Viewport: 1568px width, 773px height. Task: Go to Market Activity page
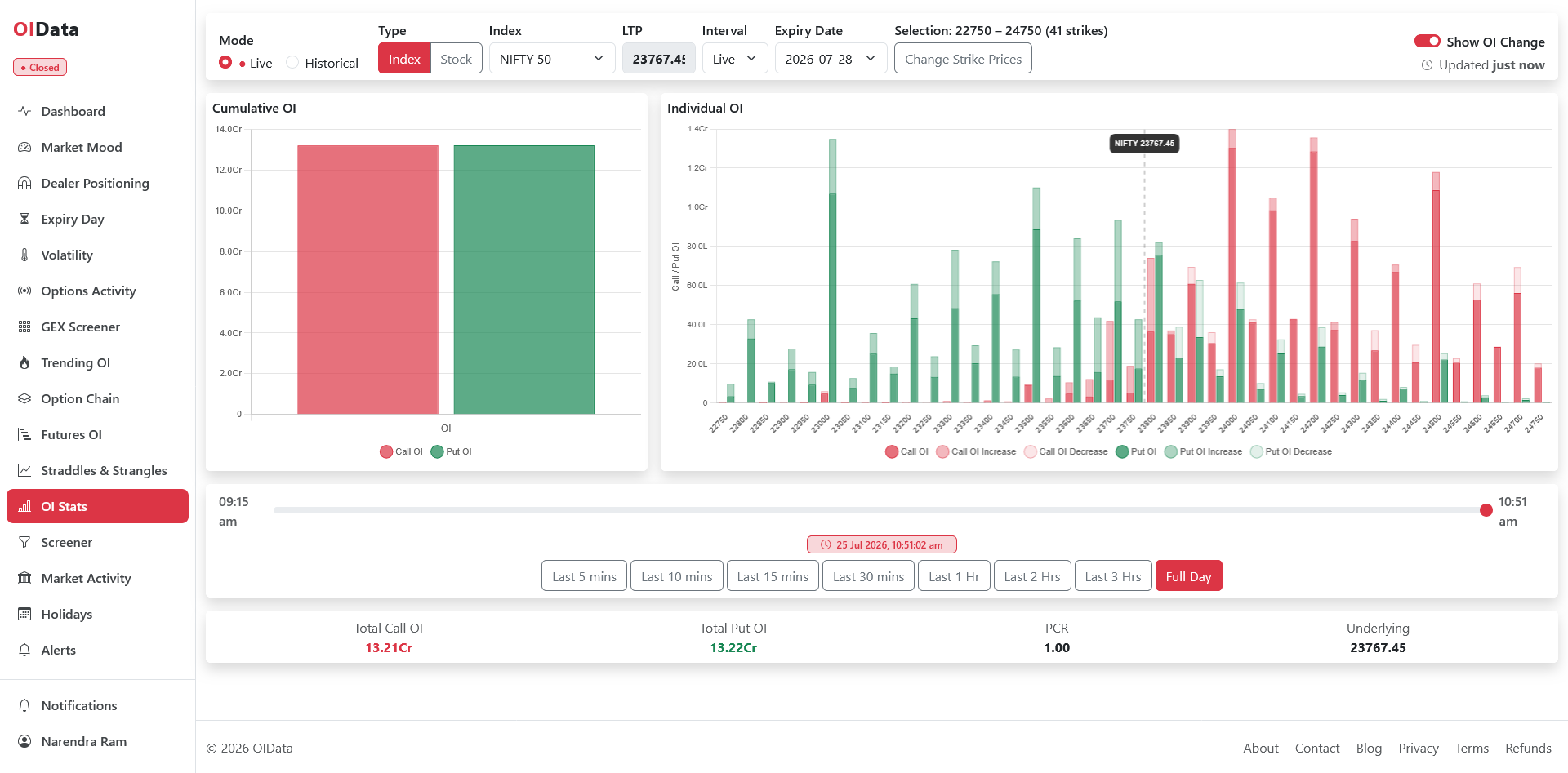tap(98, 578)
